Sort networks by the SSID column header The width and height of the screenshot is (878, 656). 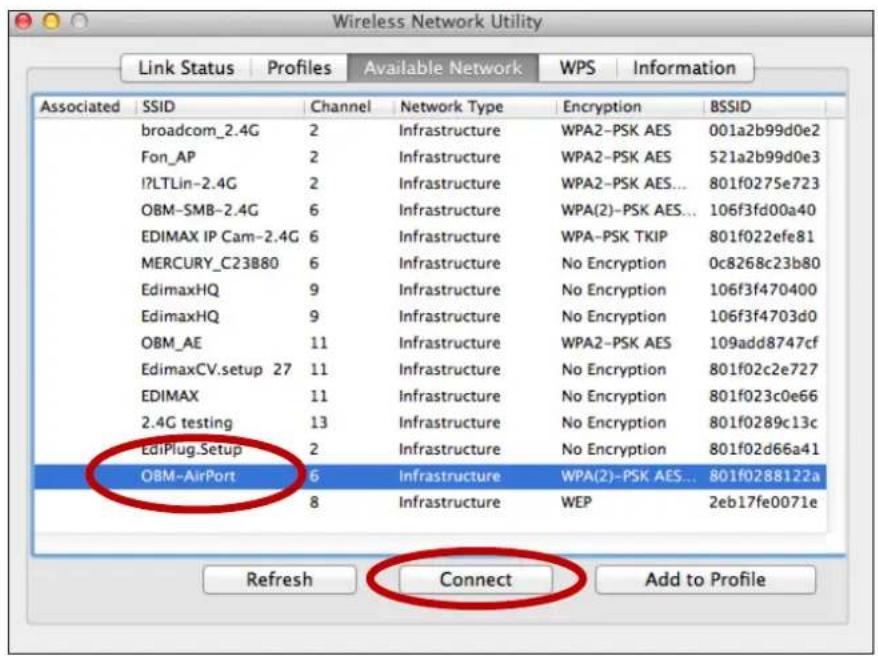[x=159, y=103]
